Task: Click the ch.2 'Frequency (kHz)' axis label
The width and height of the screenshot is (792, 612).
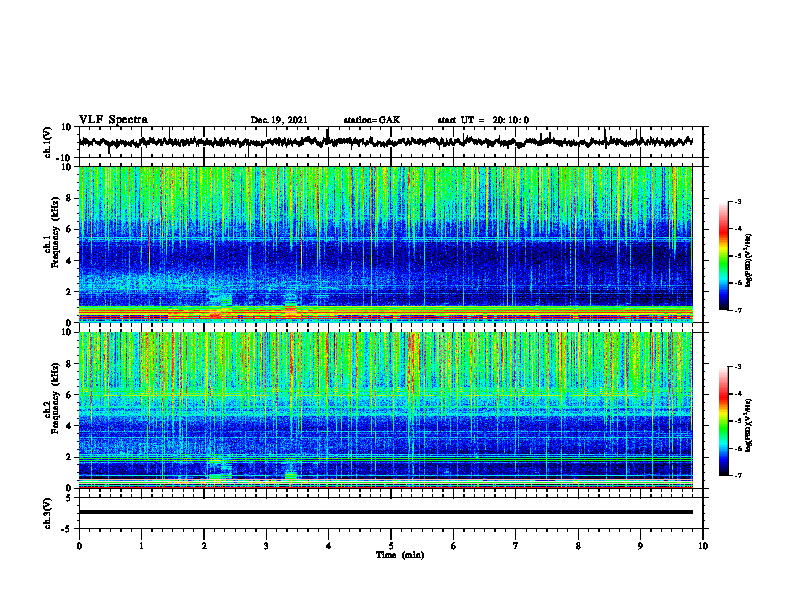Action: click(x=55, y=398)
